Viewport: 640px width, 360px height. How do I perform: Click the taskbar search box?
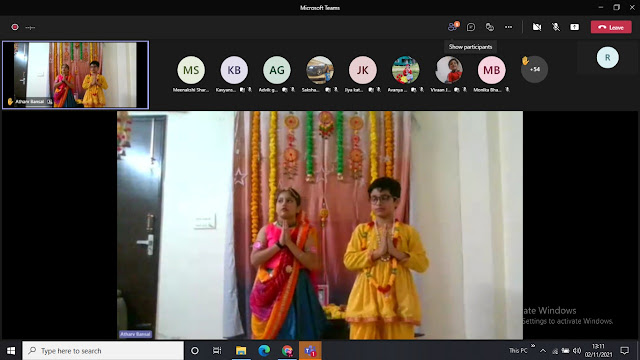pyautogui.click(x=103, y=351)
